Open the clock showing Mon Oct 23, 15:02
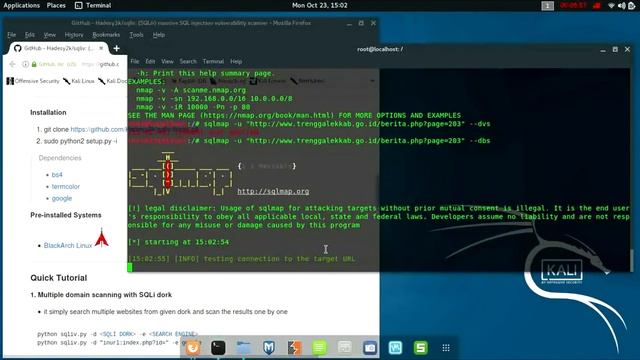This screenshot has width=640, height=360. pos(320,5)
